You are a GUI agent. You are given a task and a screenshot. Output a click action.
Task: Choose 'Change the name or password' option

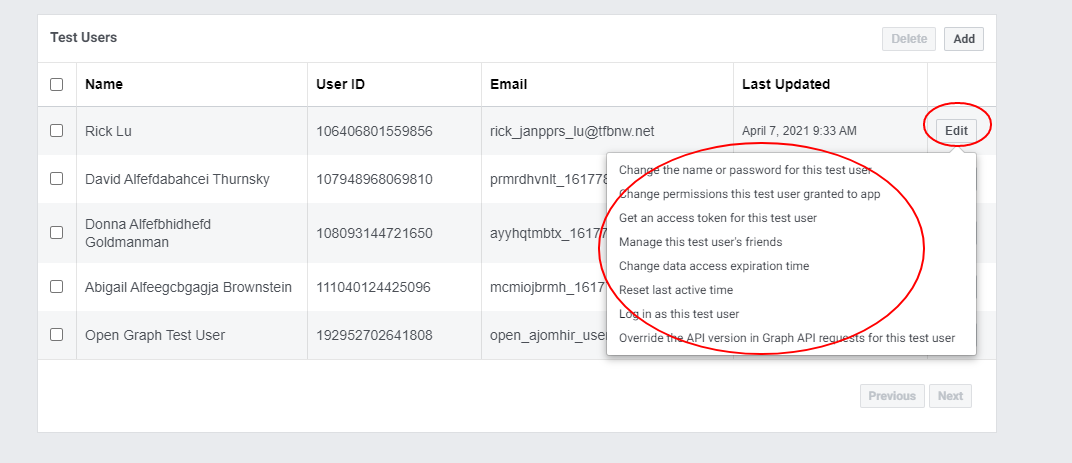click(x=745, y=170)
